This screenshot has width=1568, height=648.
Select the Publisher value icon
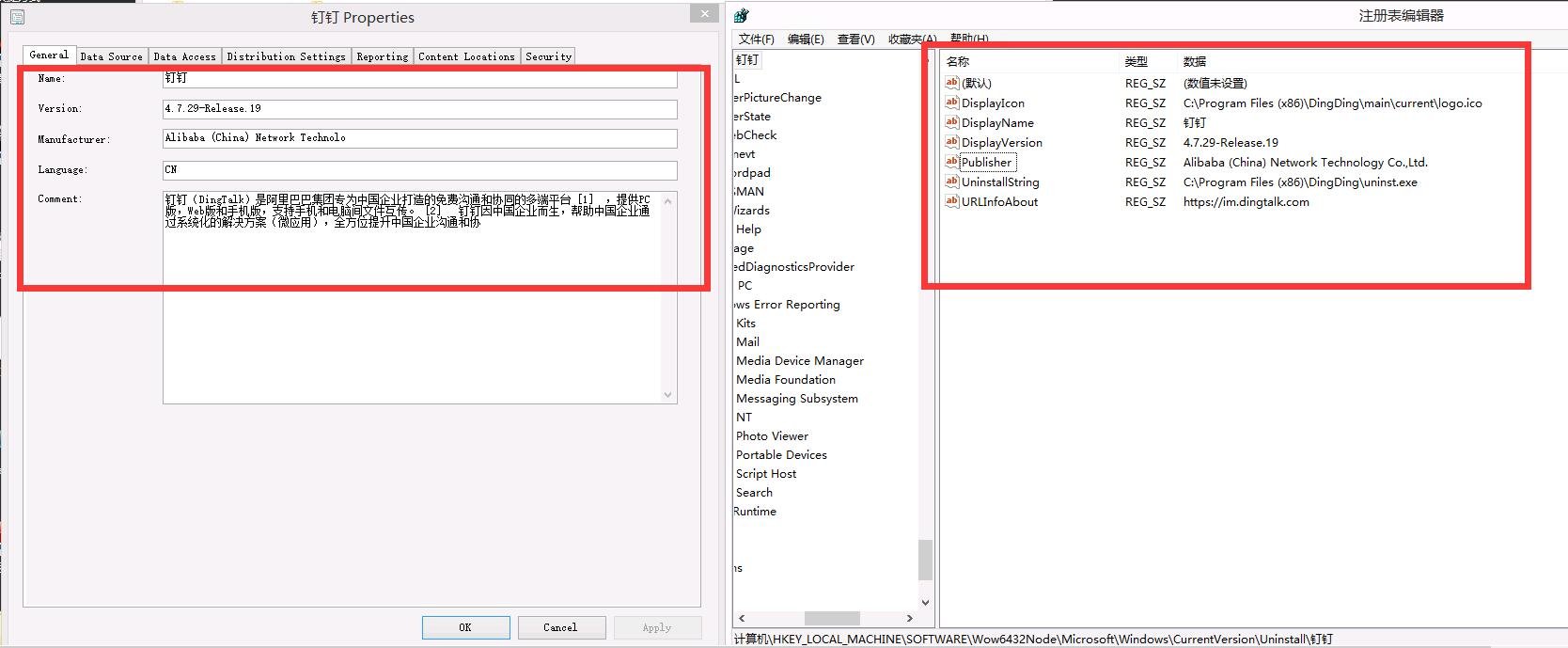coord(951,162)
